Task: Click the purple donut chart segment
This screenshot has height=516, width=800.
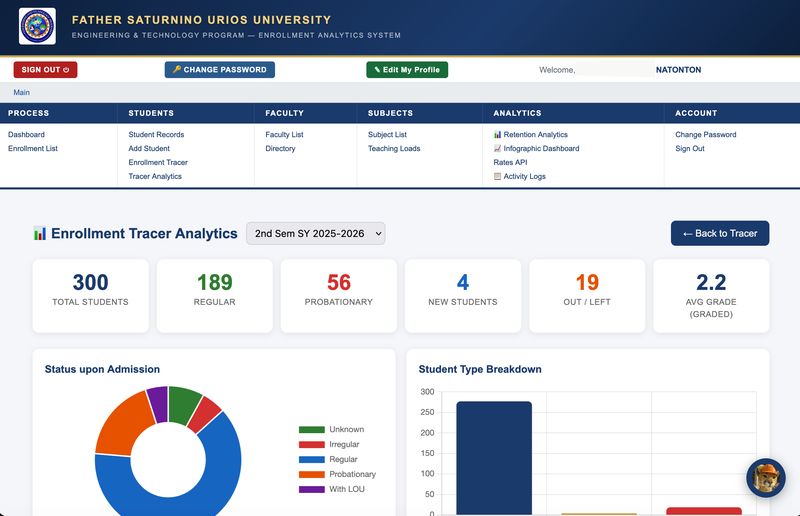Action: click(x=158, y=404)
